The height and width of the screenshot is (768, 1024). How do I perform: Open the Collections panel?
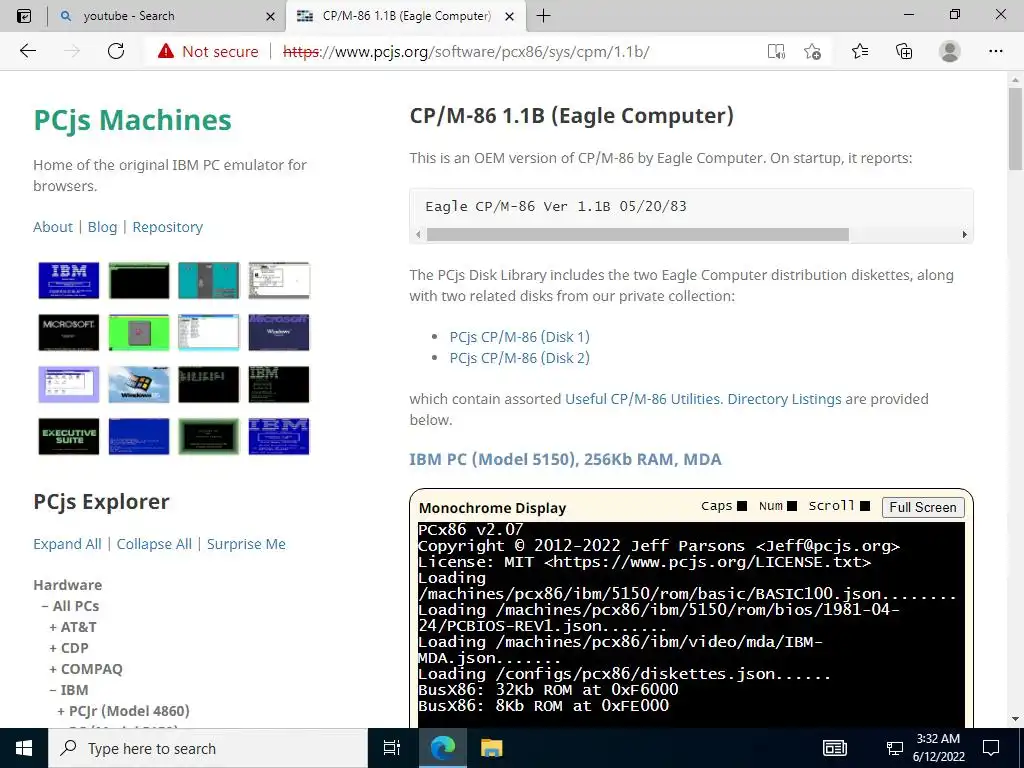click(904, 51)
